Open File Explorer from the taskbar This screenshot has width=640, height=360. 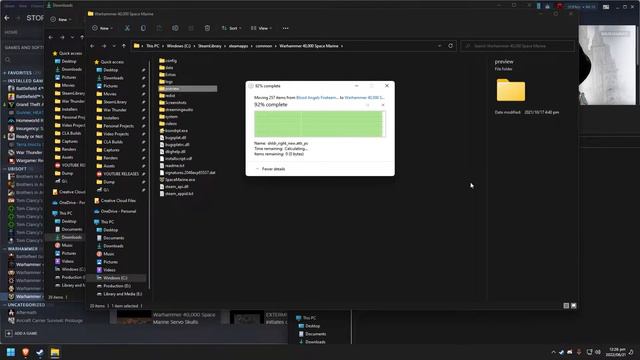click(55, 352)
